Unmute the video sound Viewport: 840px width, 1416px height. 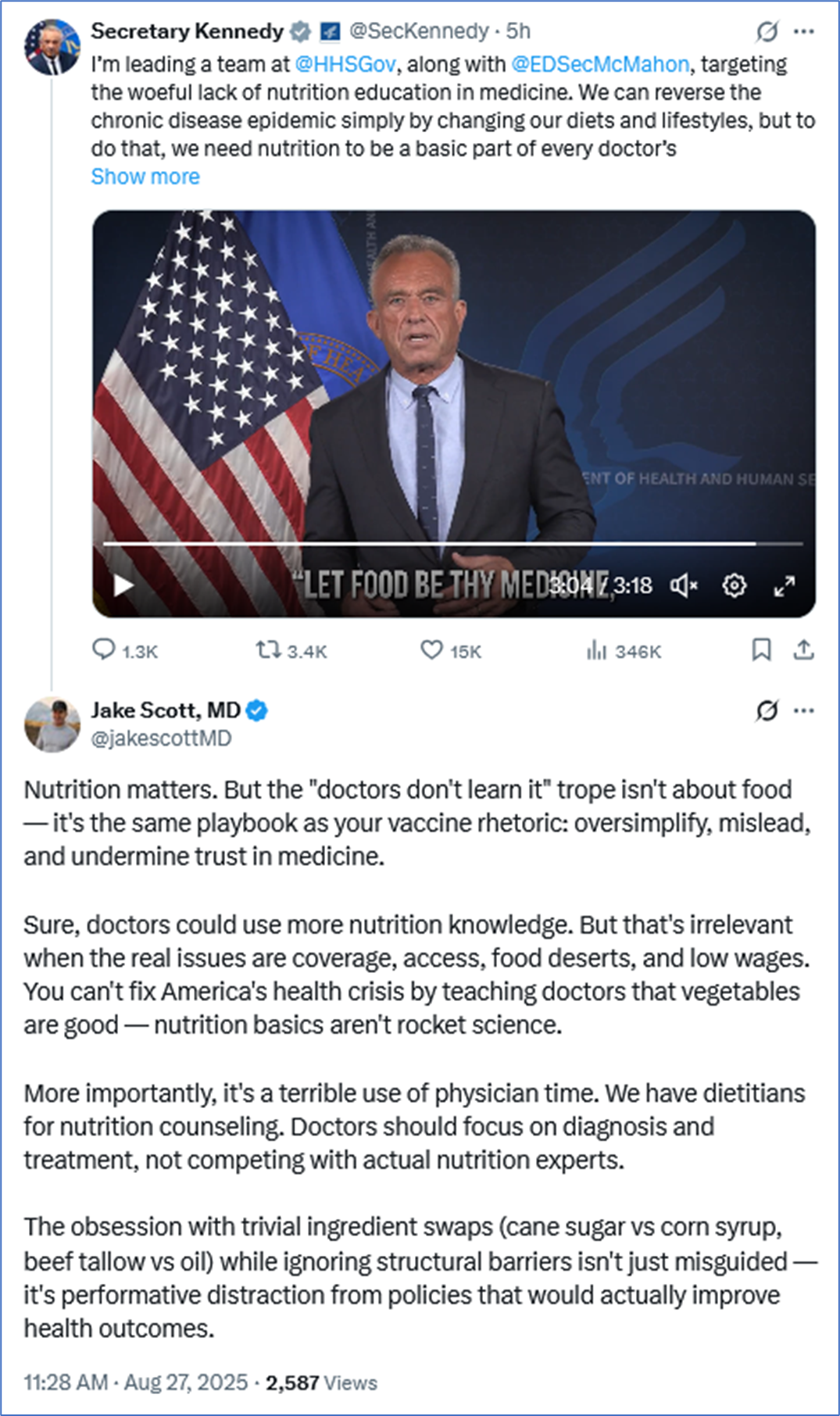[684, 585]
